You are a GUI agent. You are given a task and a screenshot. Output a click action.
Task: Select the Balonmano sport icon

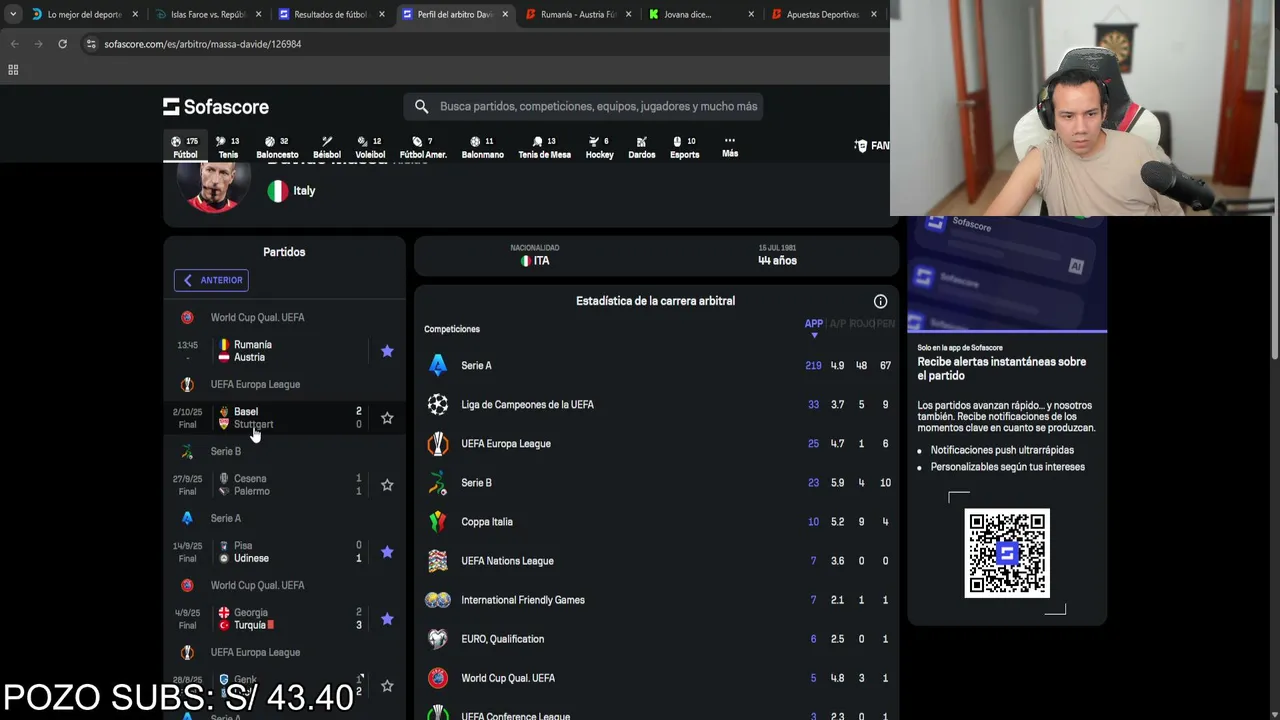pyautogui.click(x=482, y=147)
